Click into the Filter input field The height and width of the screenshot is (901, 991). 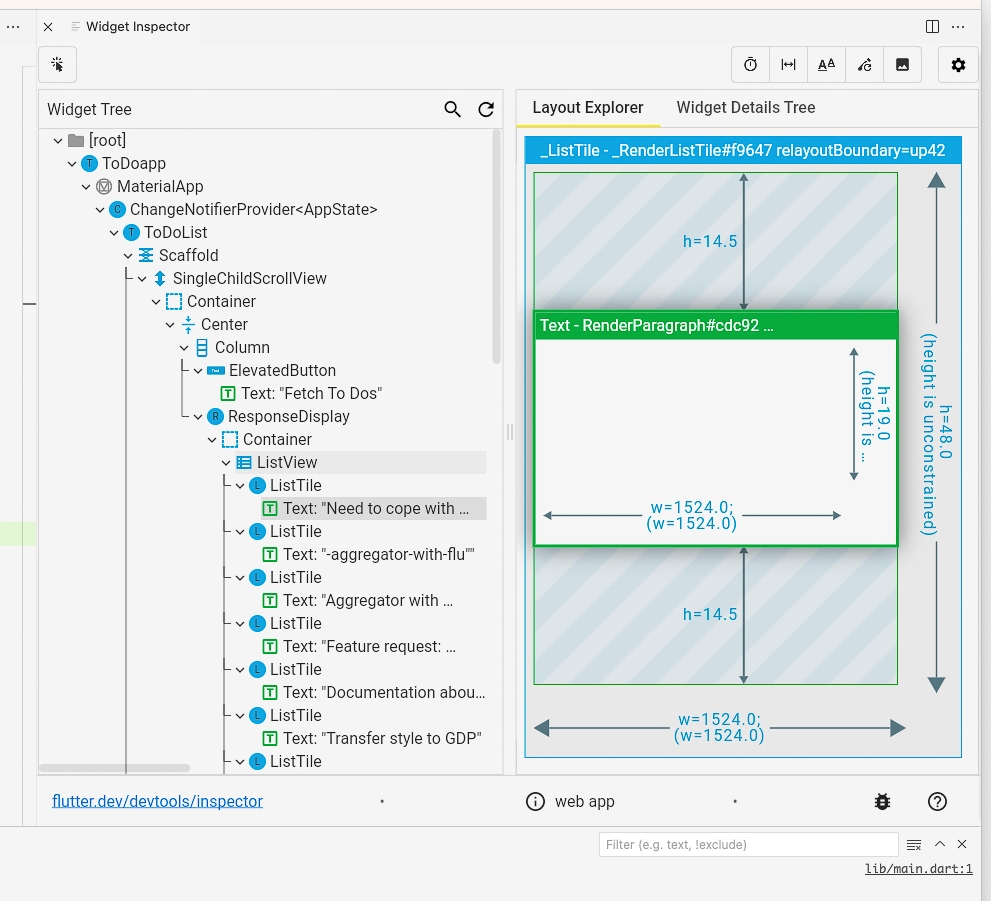tap(748, 844)
